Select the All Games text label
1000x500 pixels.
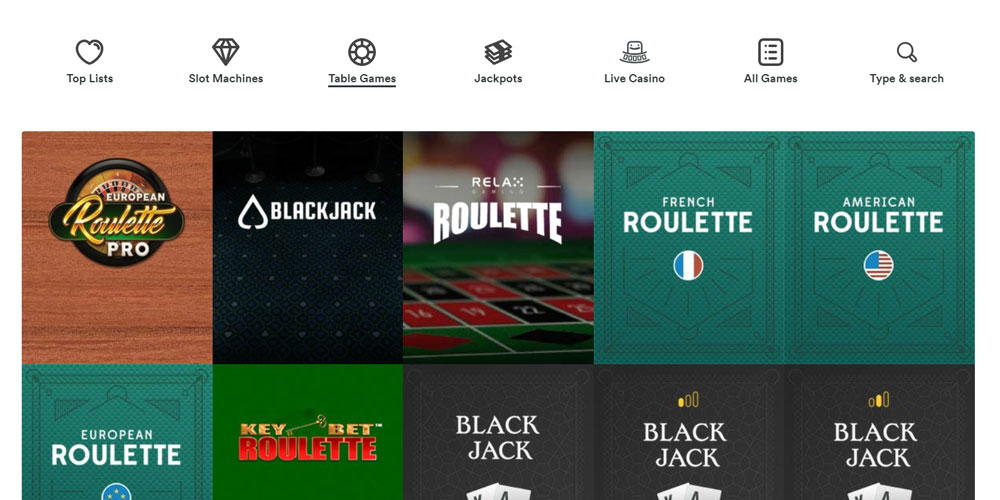click(x=770, y=78)
